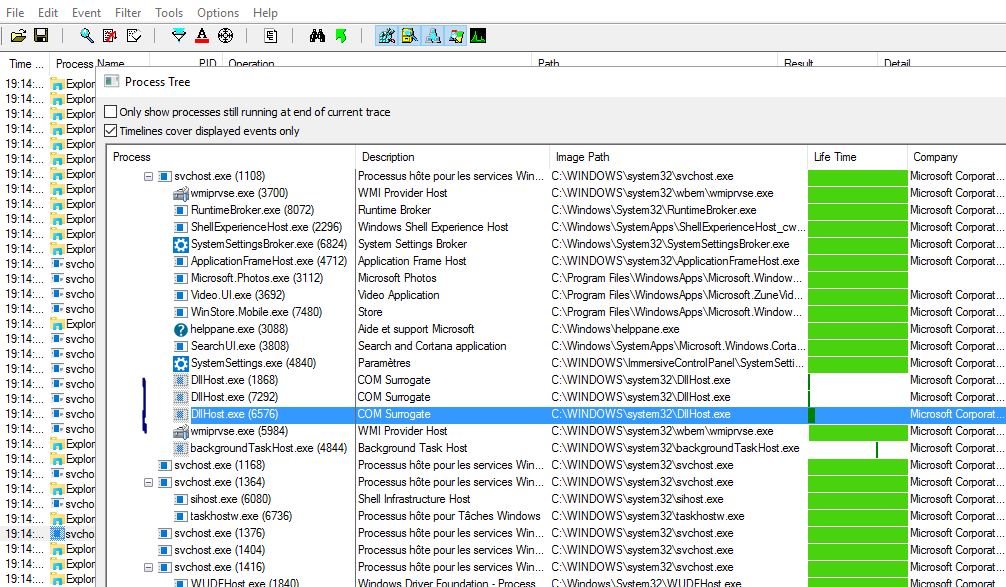Screen dimensions: 1006x587
Task: Click the Process column header
Action: point(231,157)
